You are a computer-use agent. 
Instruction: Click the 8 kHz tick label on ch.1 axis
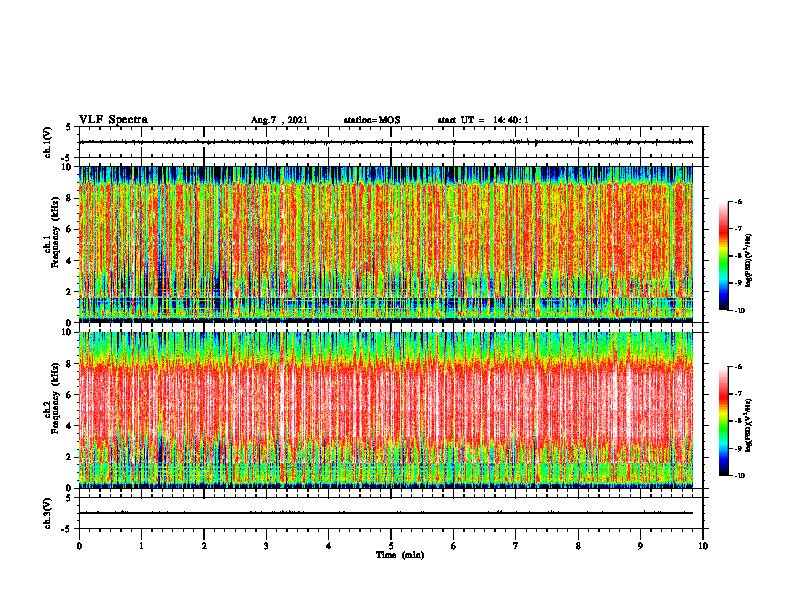point(69,198)
